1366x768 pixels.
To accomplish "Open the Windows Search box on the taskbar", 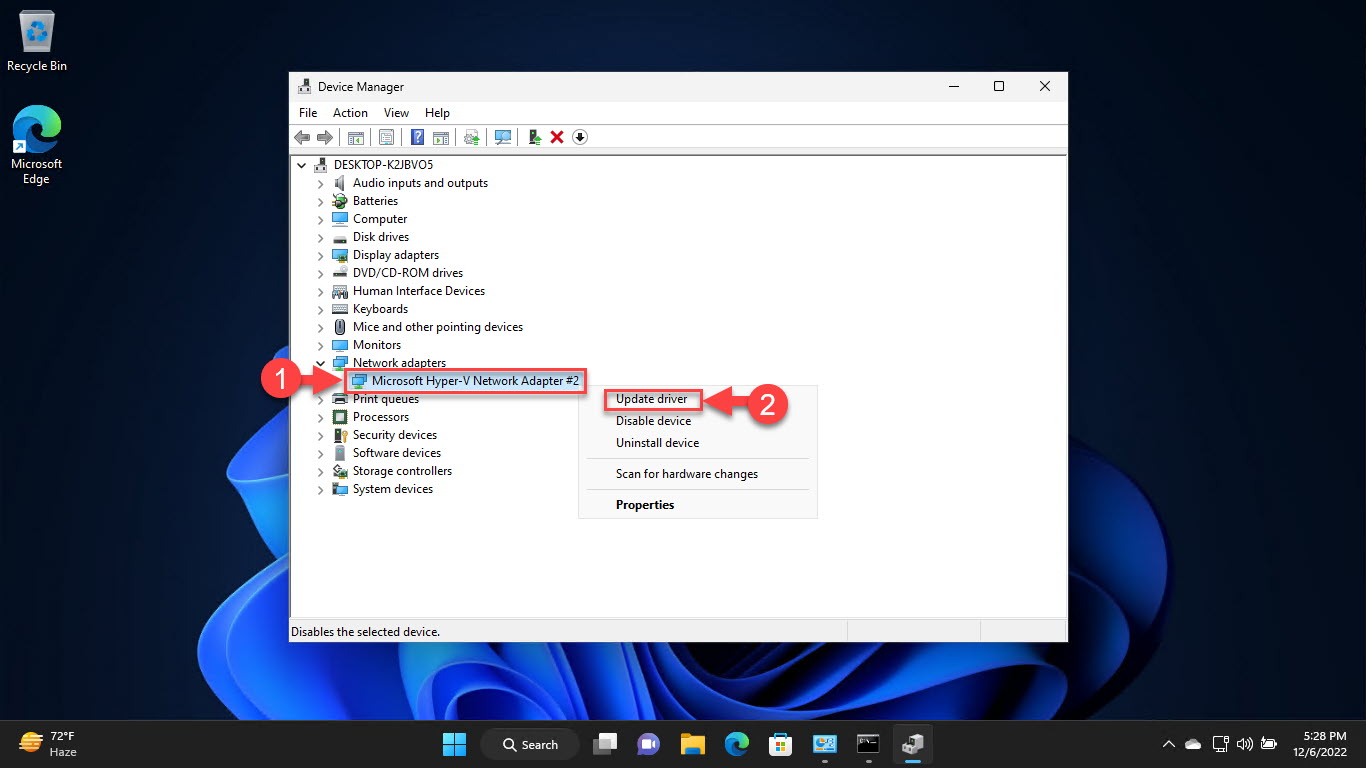I will tap(529, 744).
